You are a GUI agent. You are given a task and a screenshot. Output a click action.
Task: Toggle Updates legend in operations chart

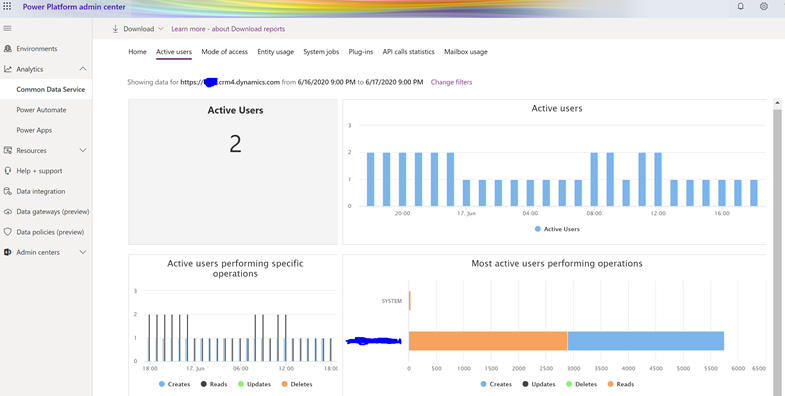click(254, 384)
